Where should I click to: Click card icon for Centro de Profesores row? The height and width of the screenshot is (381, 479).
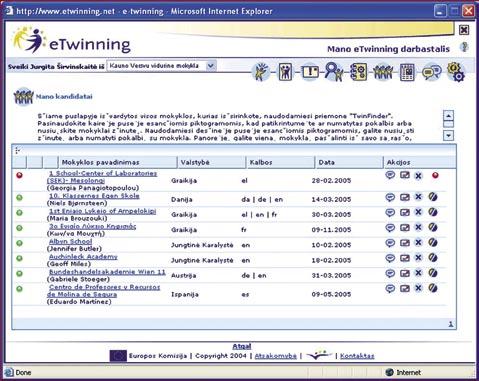click(405, 288)
